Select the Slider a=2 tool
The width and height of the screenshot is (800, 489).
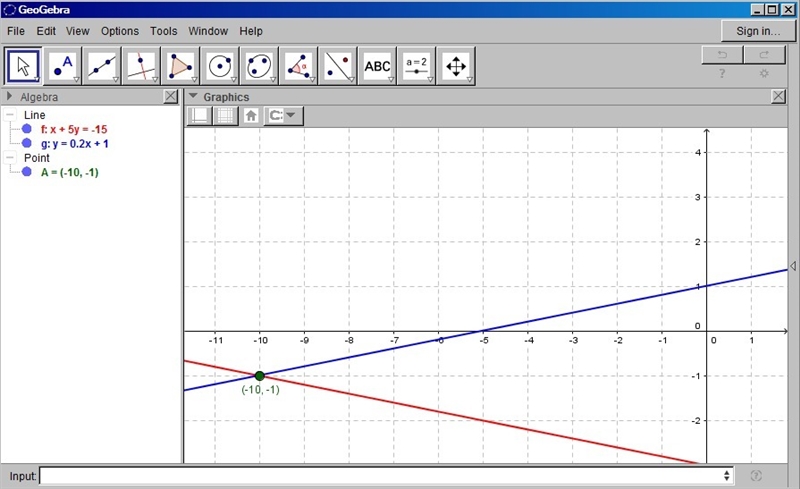point(417,66)
